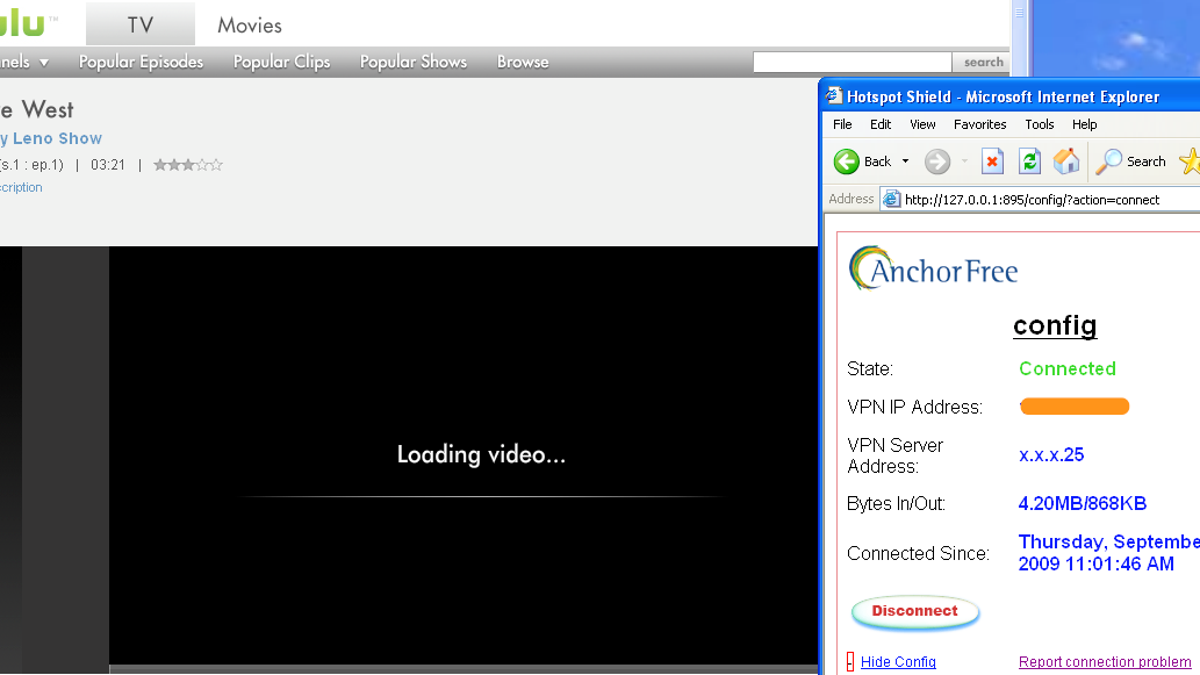The height and width of the screenshot is (675, 1200).
Task: Click the Hotspot Shield window title bar
Action: (x=1012, y=97)
